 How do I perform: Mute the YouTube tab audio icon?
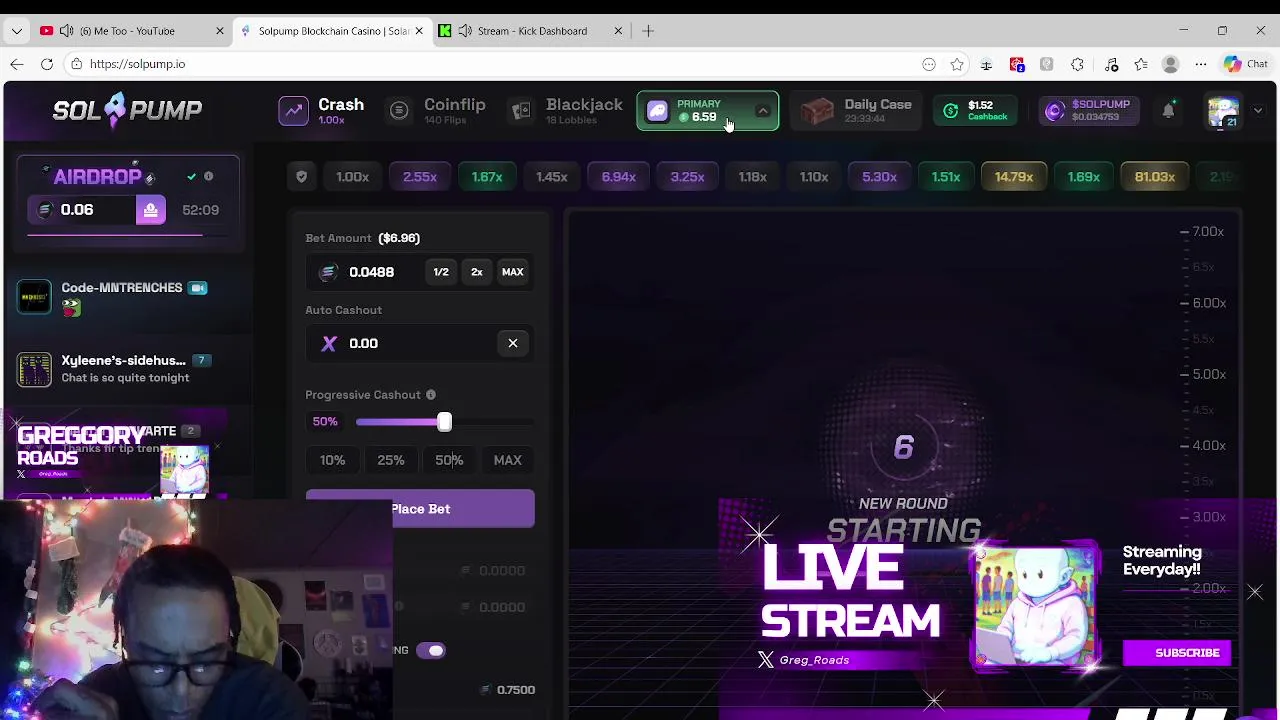[x=67, y=31]
